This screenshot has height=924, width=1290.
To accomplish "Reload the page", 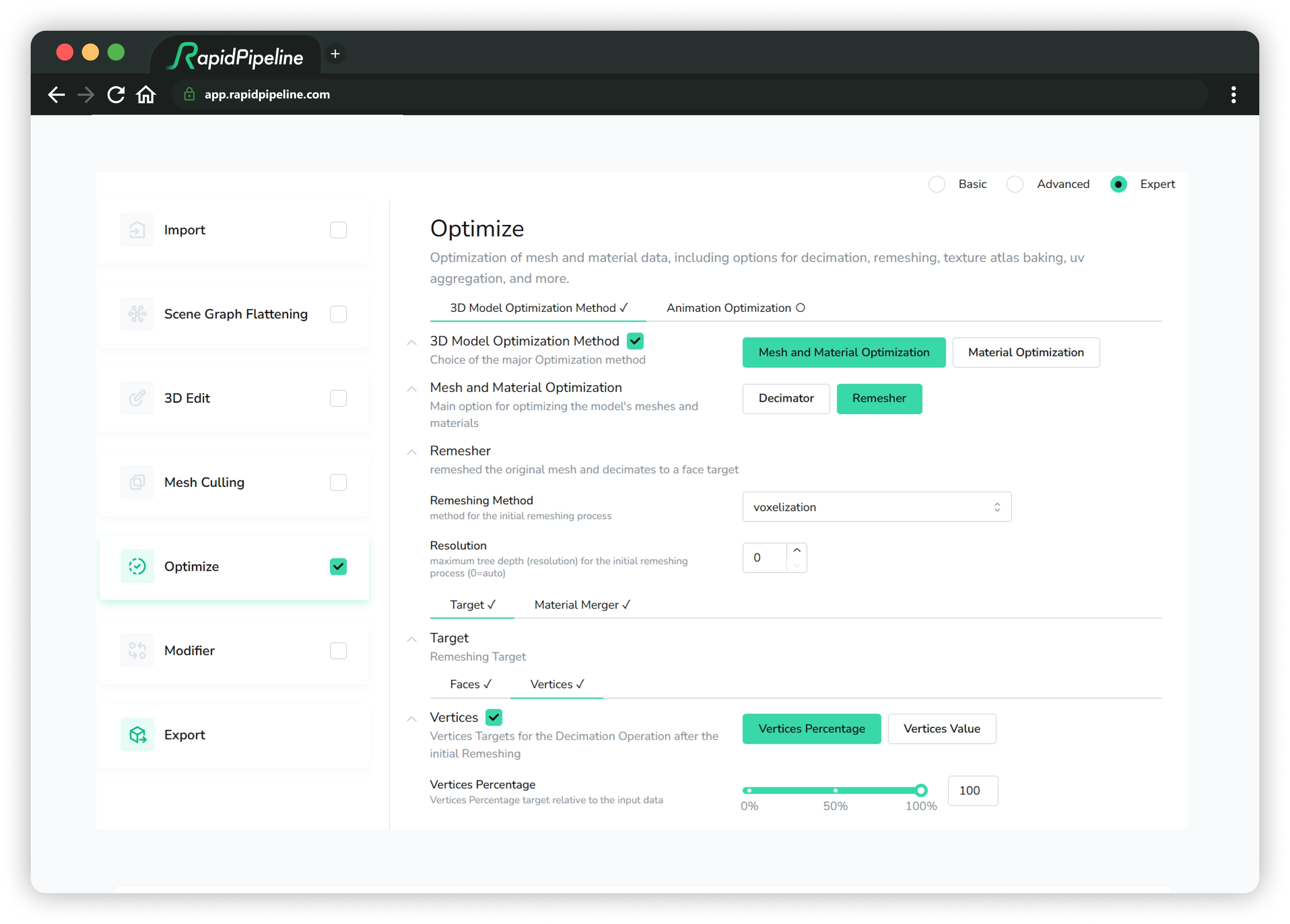I will 116,94.
